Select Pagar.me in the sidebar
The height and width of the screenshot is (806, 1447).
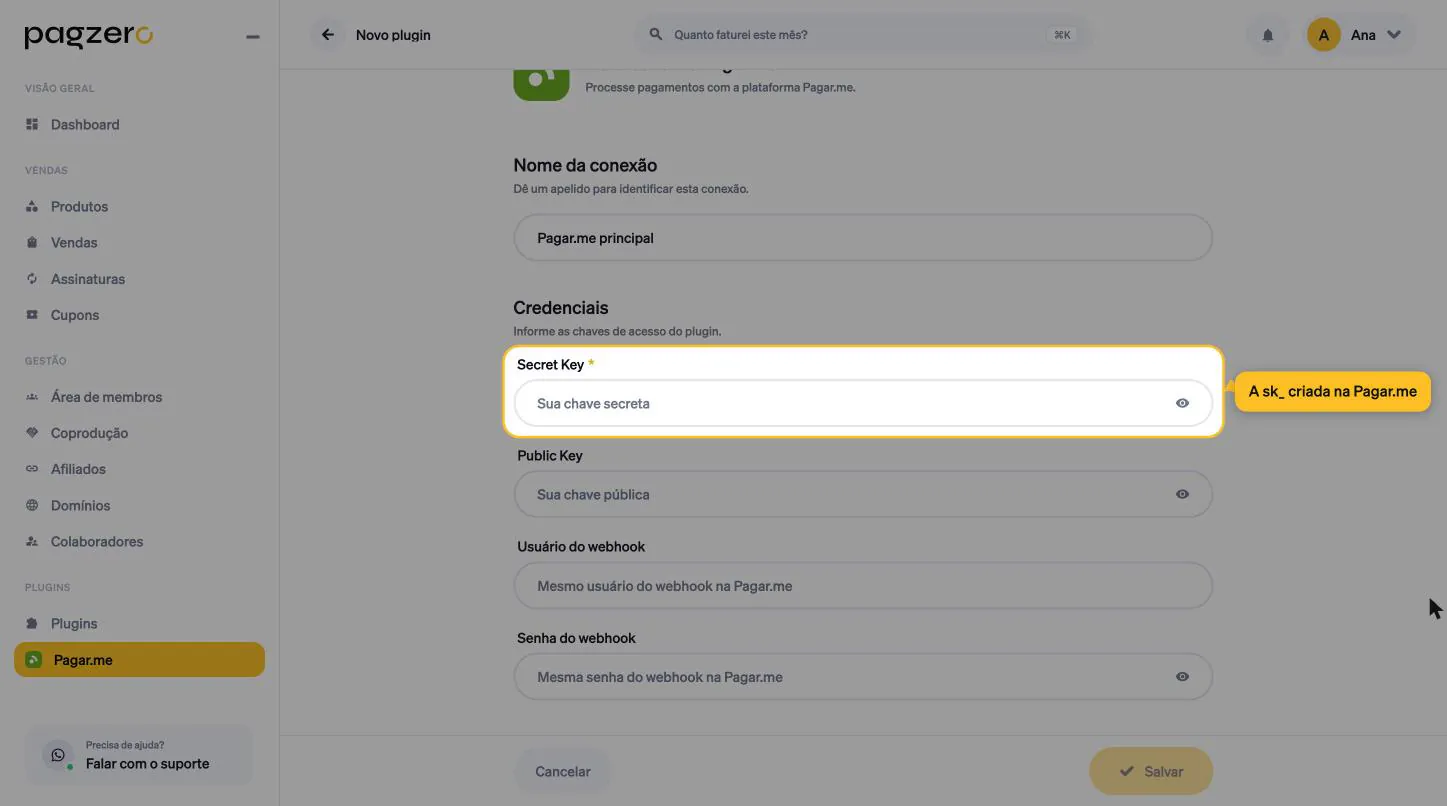139,660
